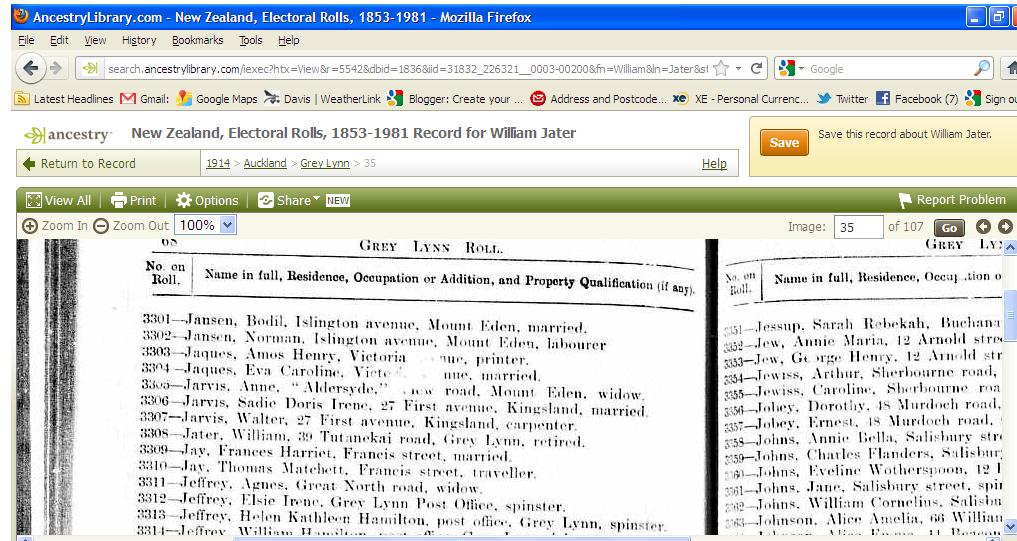Click entry 3311 Jeffrey, Agnes
Image resolution: width=1017 pixels, height=541 pixels.
pyautogui.click(x=309, y=485)
